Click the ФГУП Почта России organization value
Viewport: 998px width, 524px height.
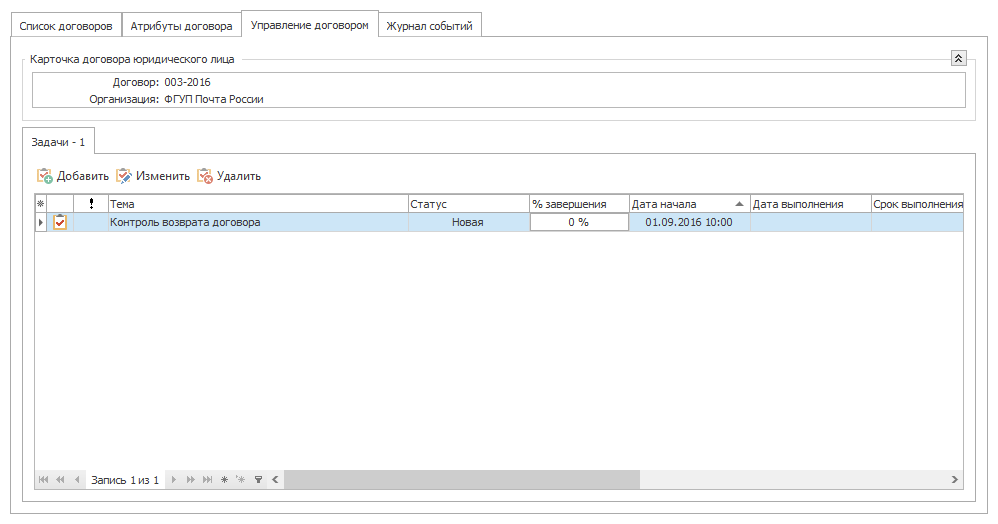tap(214, 99)
